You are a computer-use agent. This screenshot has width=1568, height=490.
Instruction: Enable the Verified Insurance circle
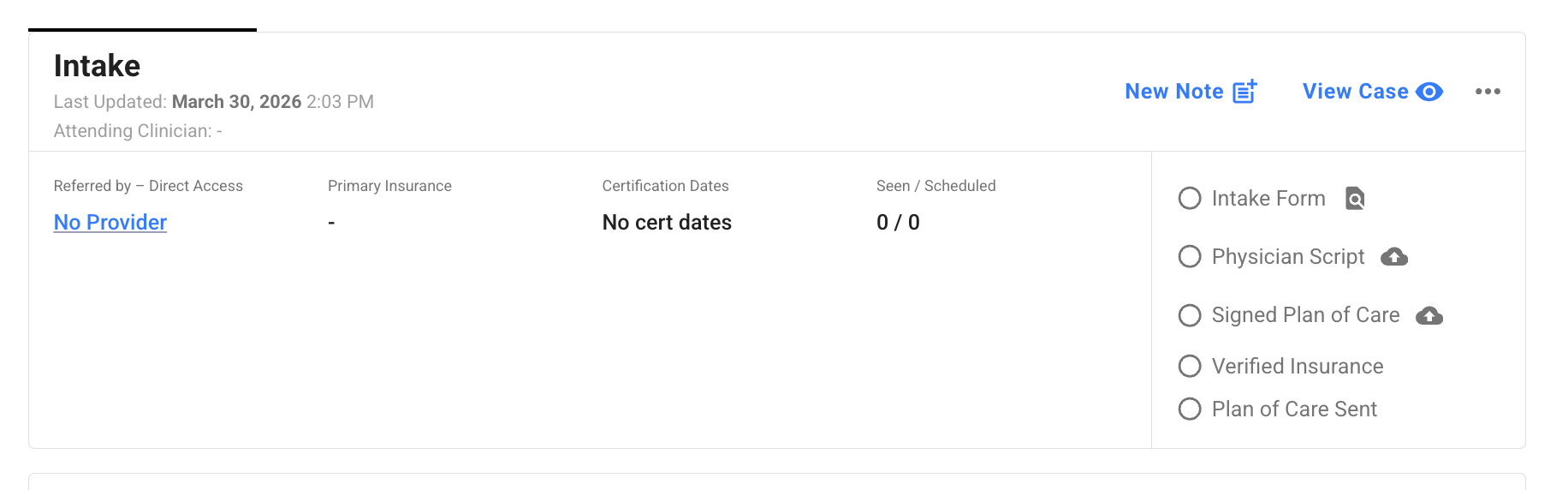1190,367
